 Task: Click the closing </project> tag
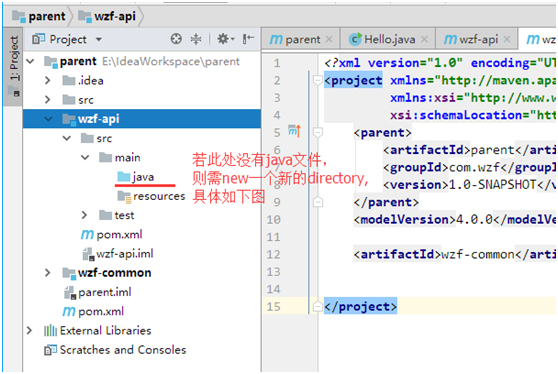[360, 306]
